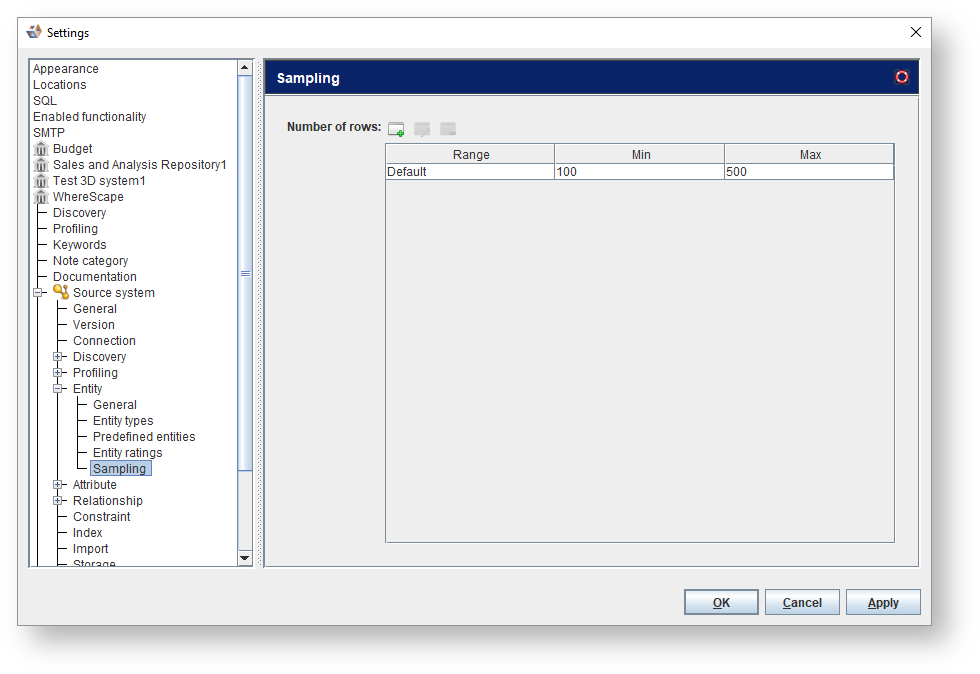This screenshot has height=674, width=980.
Task: Open Documentation settings
Action: tap(94, 276)
